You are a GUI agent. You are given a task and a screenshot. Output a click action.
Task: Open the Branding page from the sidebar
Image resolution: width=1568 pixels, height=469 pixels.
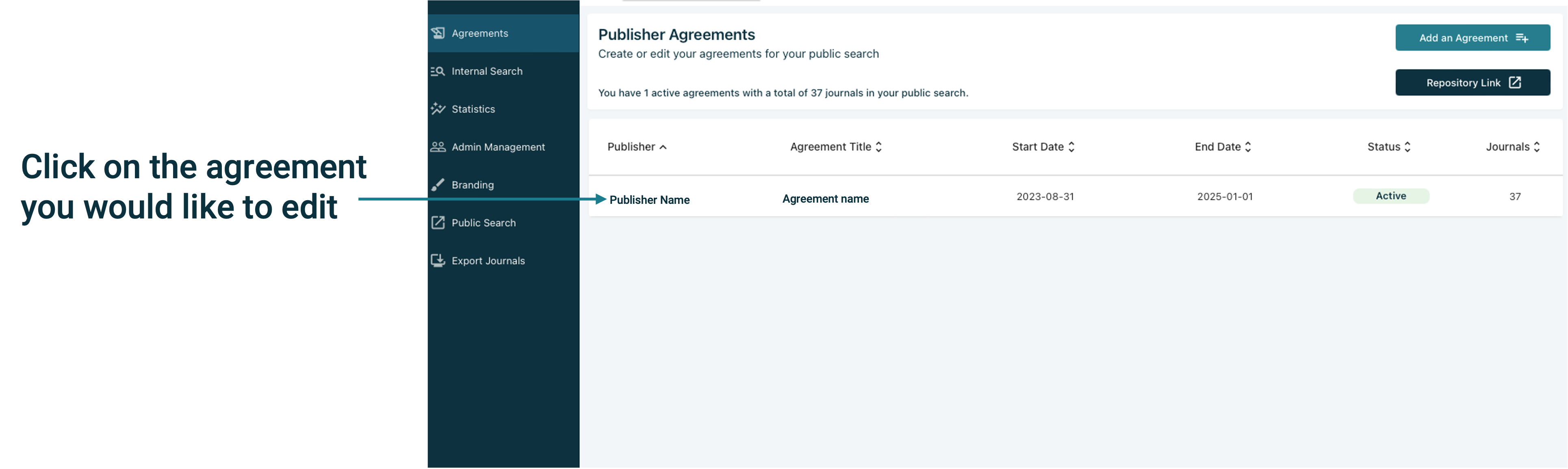(x=473, y=184)
